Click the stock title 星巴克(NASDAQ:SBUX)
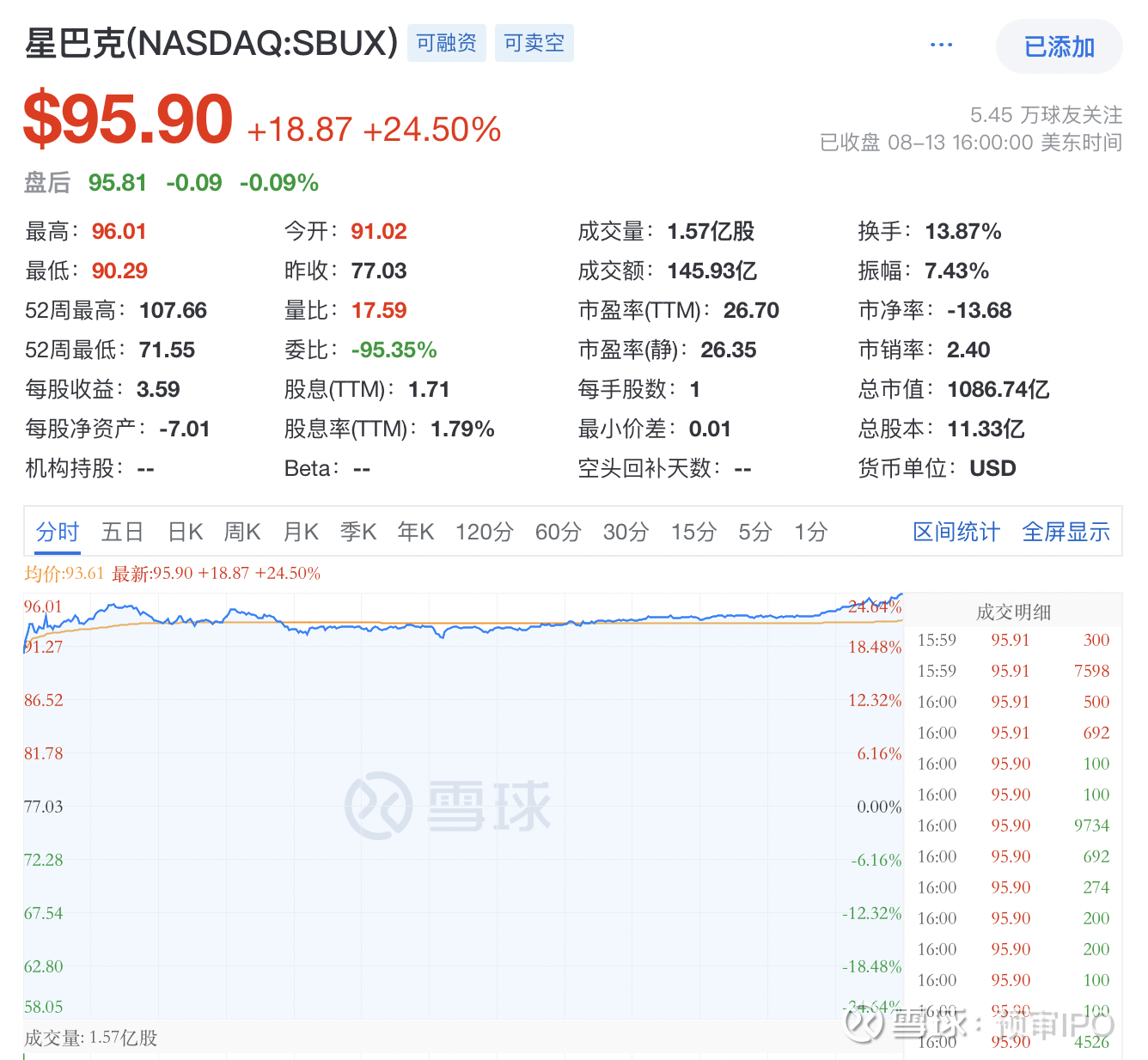The width and height of the screenshot is (1148, 1060). [x=211, y=43]
